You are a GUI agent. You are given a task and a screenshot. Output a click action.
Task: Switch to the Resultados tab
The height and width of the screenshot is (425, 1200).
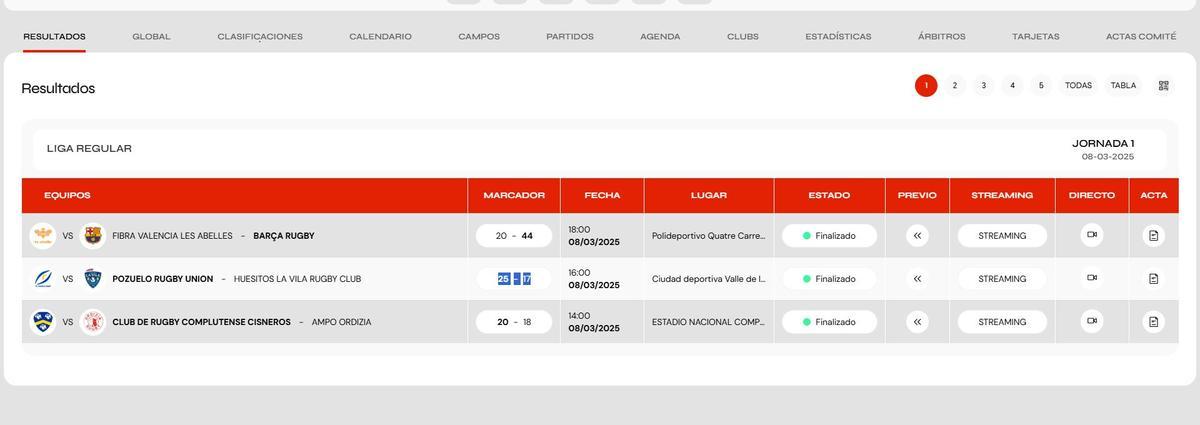54,36
